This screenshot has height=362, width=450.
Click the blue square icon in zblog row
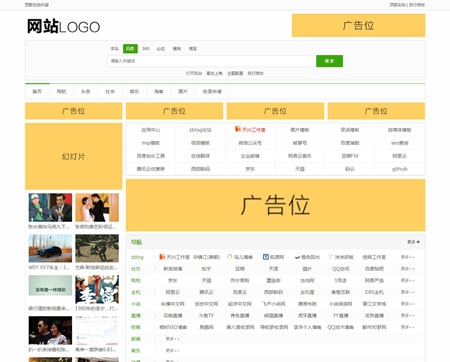click(266, 257)
